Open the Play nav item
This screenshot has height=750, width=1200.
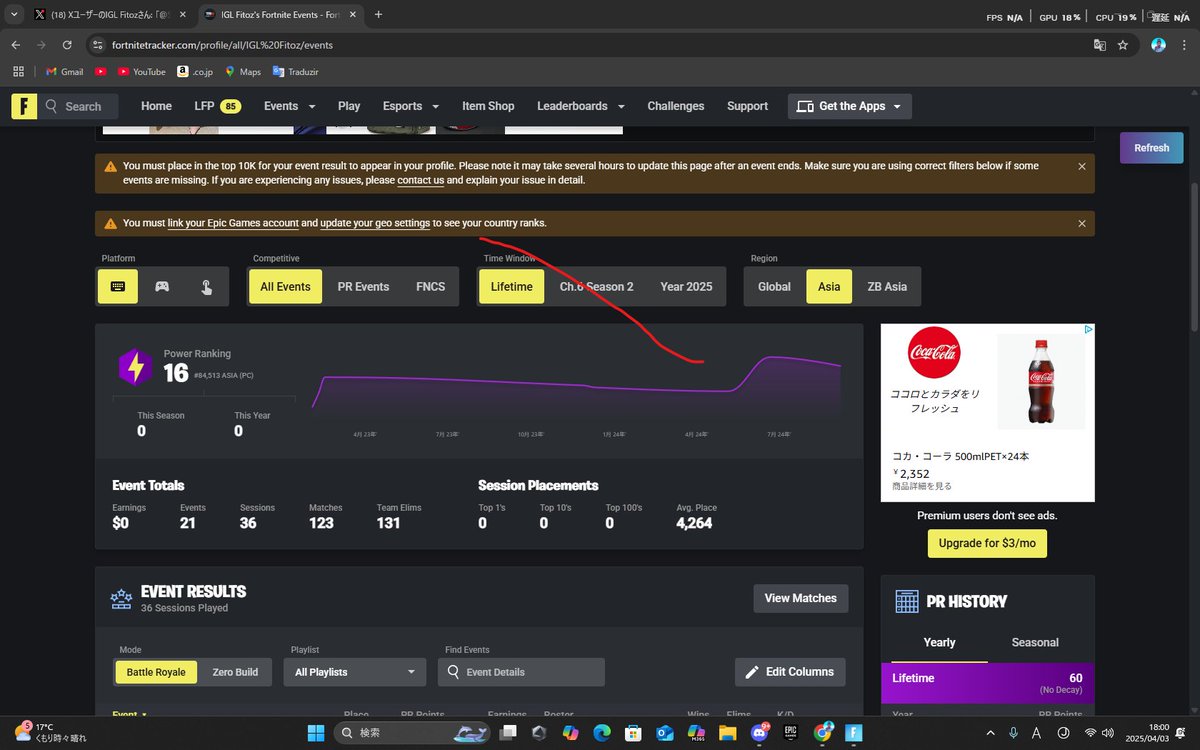pyautogui.click(x=349, y=106)
